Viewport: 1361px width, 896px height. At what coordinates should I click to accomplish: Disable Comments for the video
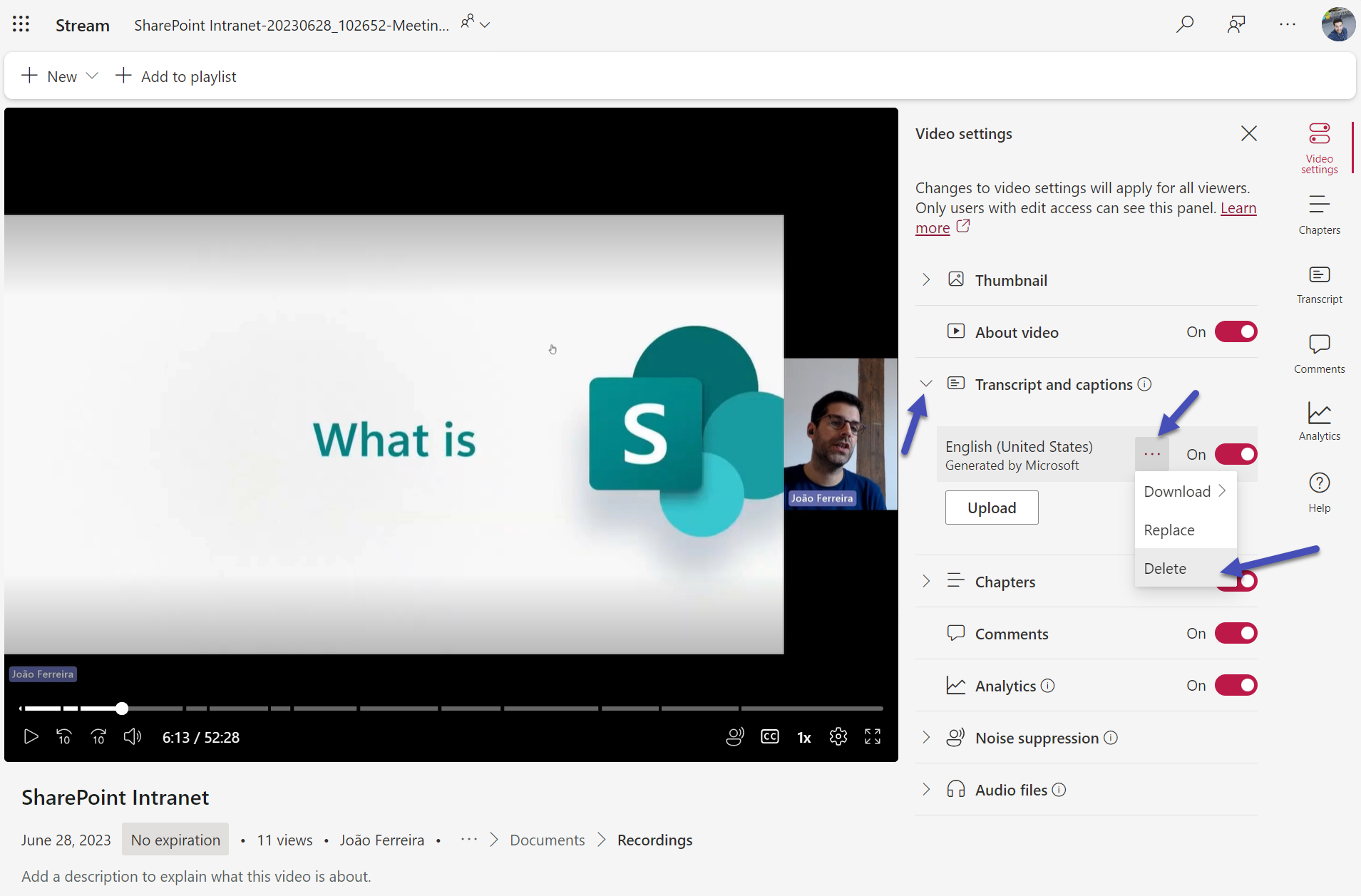tap(1235, 633)
